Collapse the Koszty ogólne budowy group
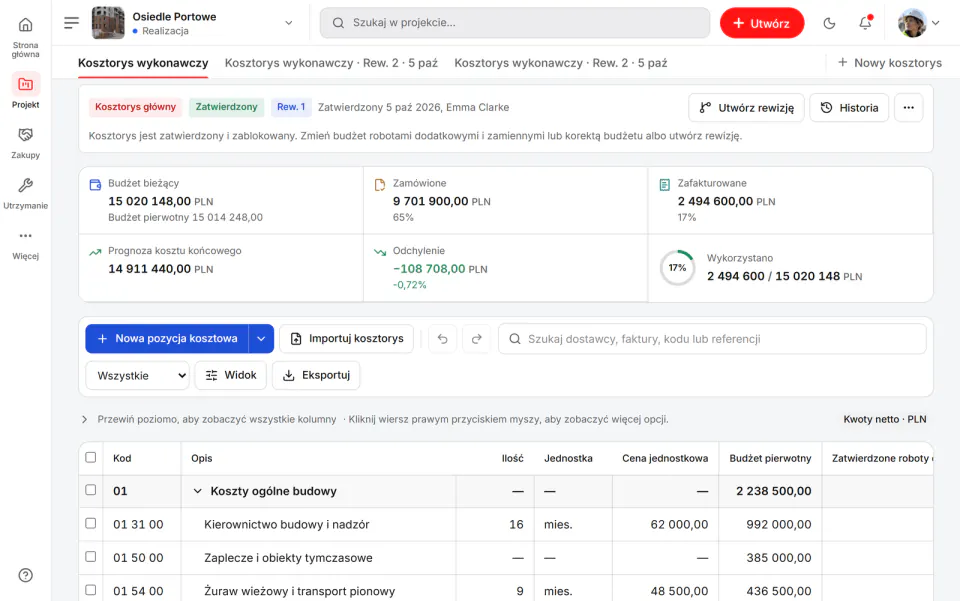960x601 pixels. point(197,491)
